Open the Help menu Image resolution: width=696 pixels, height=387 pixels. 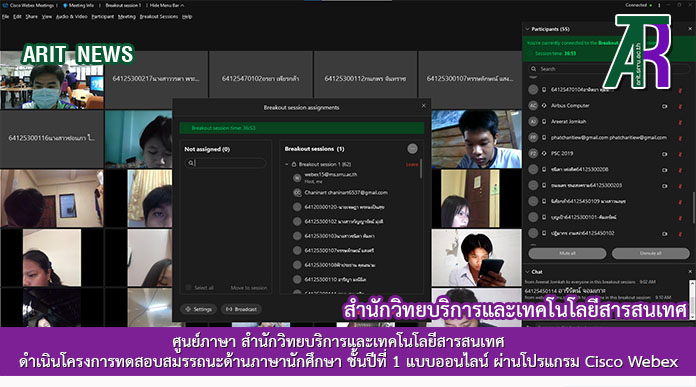click(x=187, y=17)
